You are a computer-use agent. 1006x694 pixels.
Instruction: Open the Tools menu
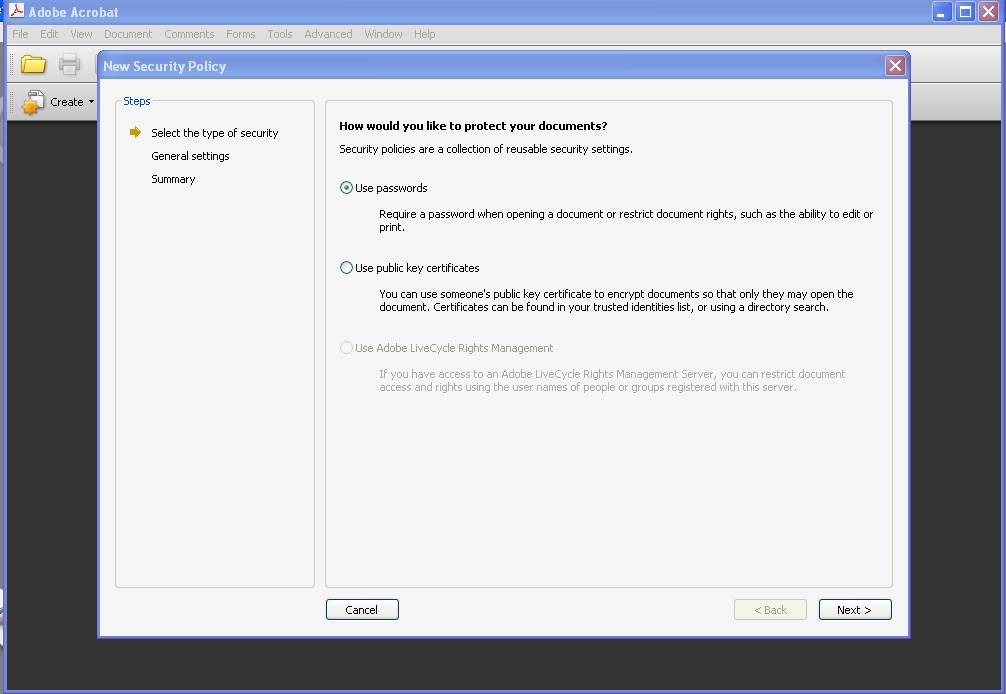[280, 34]
